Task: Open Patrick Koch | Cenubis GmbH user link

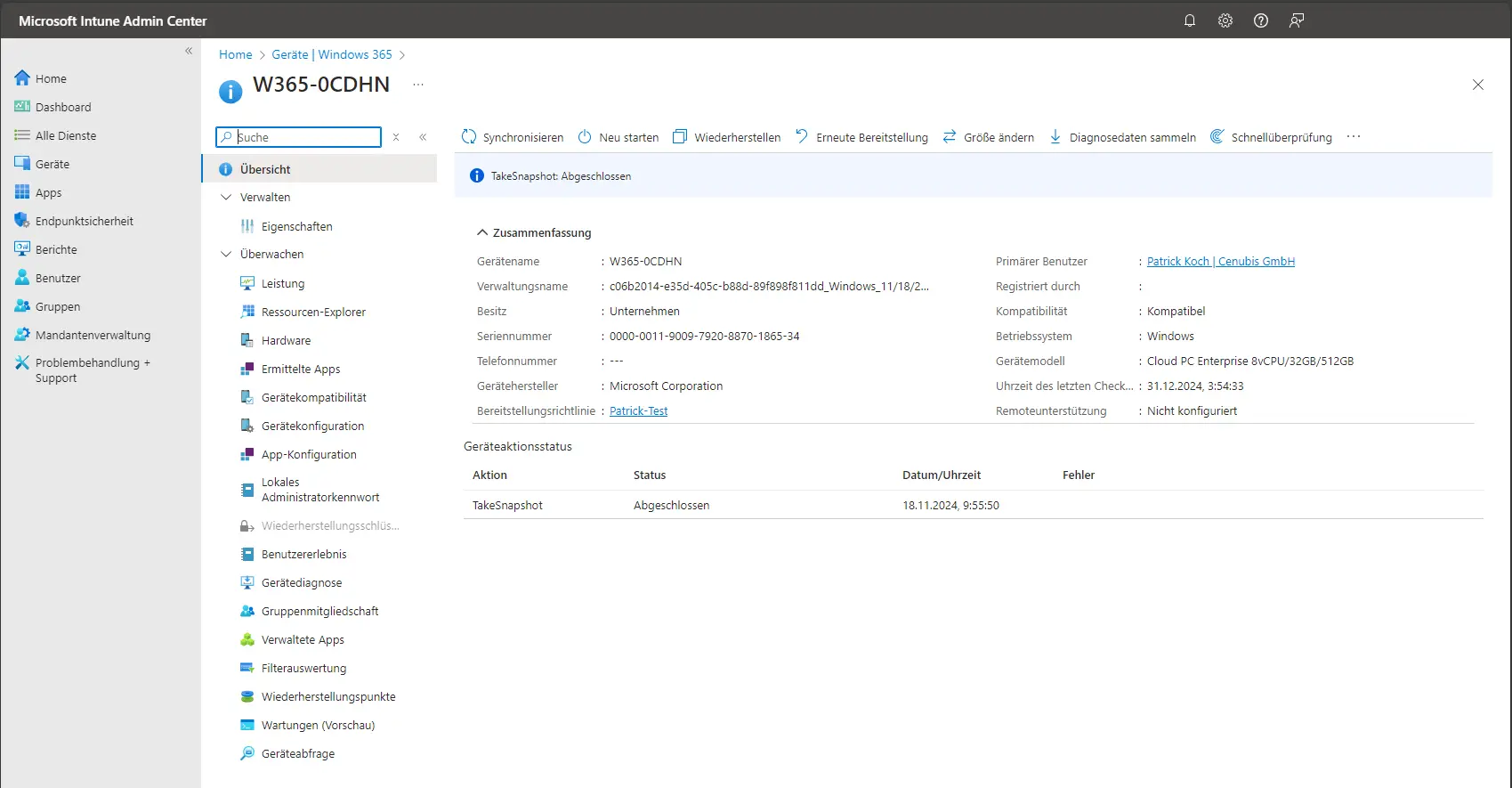Action: tap(1221, 261)
